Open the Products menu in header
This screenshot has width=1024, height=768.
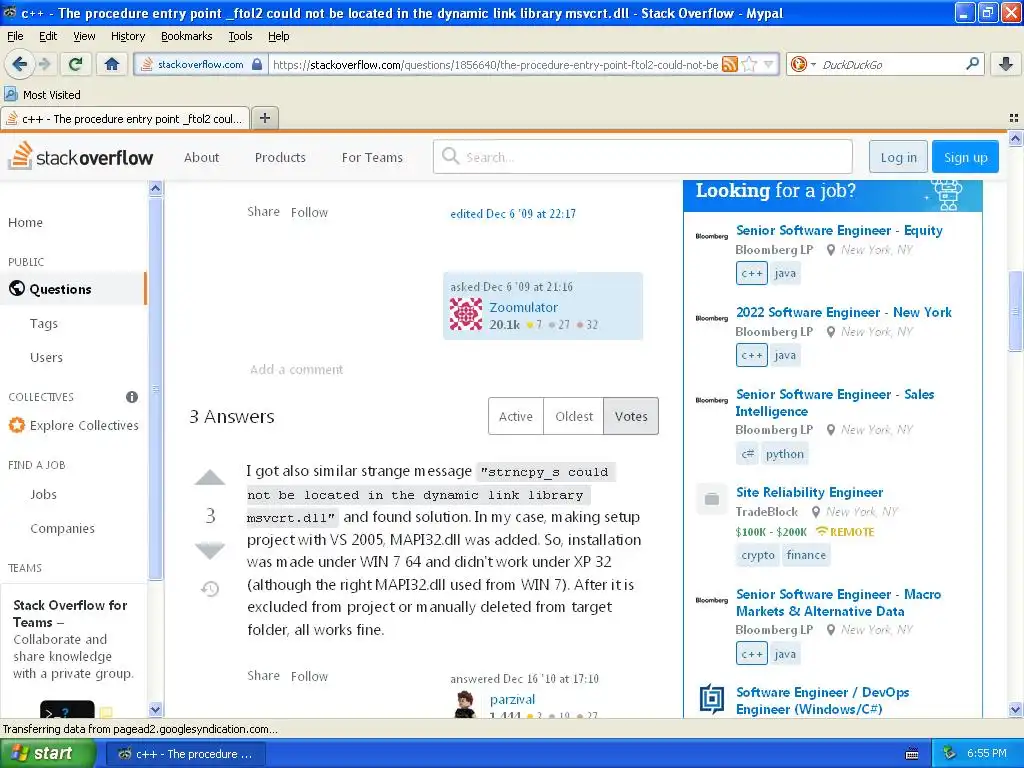pos(280,157)
